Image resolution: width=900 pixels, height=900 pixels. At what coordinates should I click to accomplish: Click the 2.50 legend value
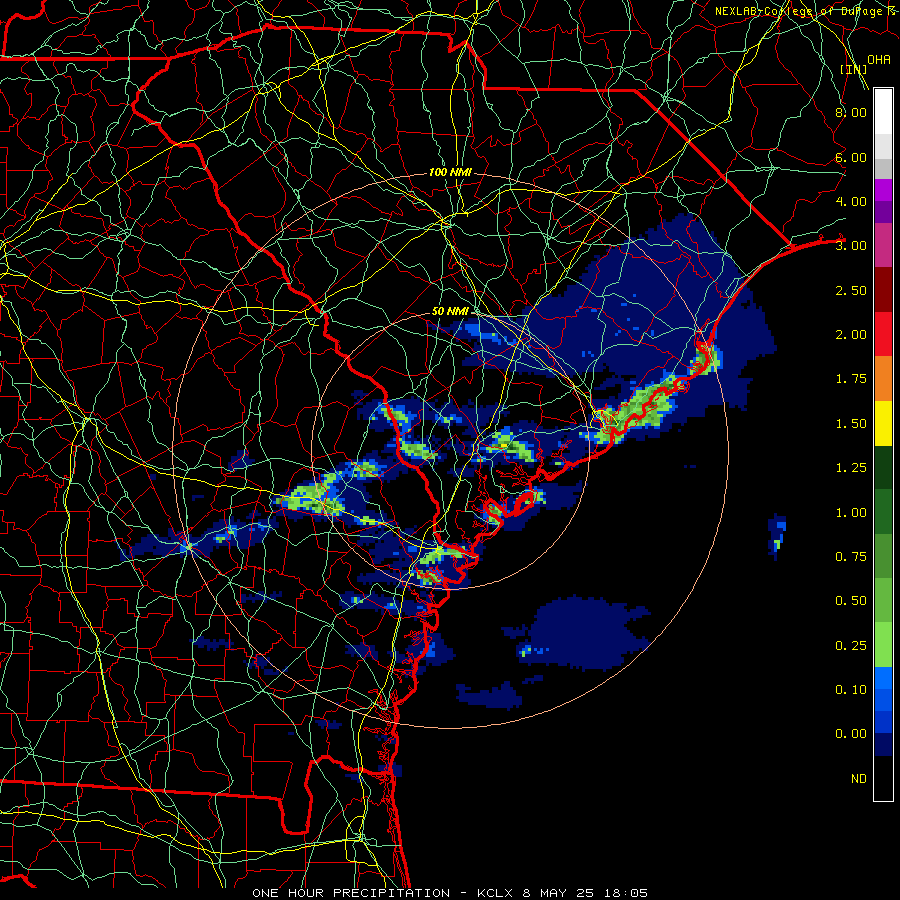[x=851, y=290]
